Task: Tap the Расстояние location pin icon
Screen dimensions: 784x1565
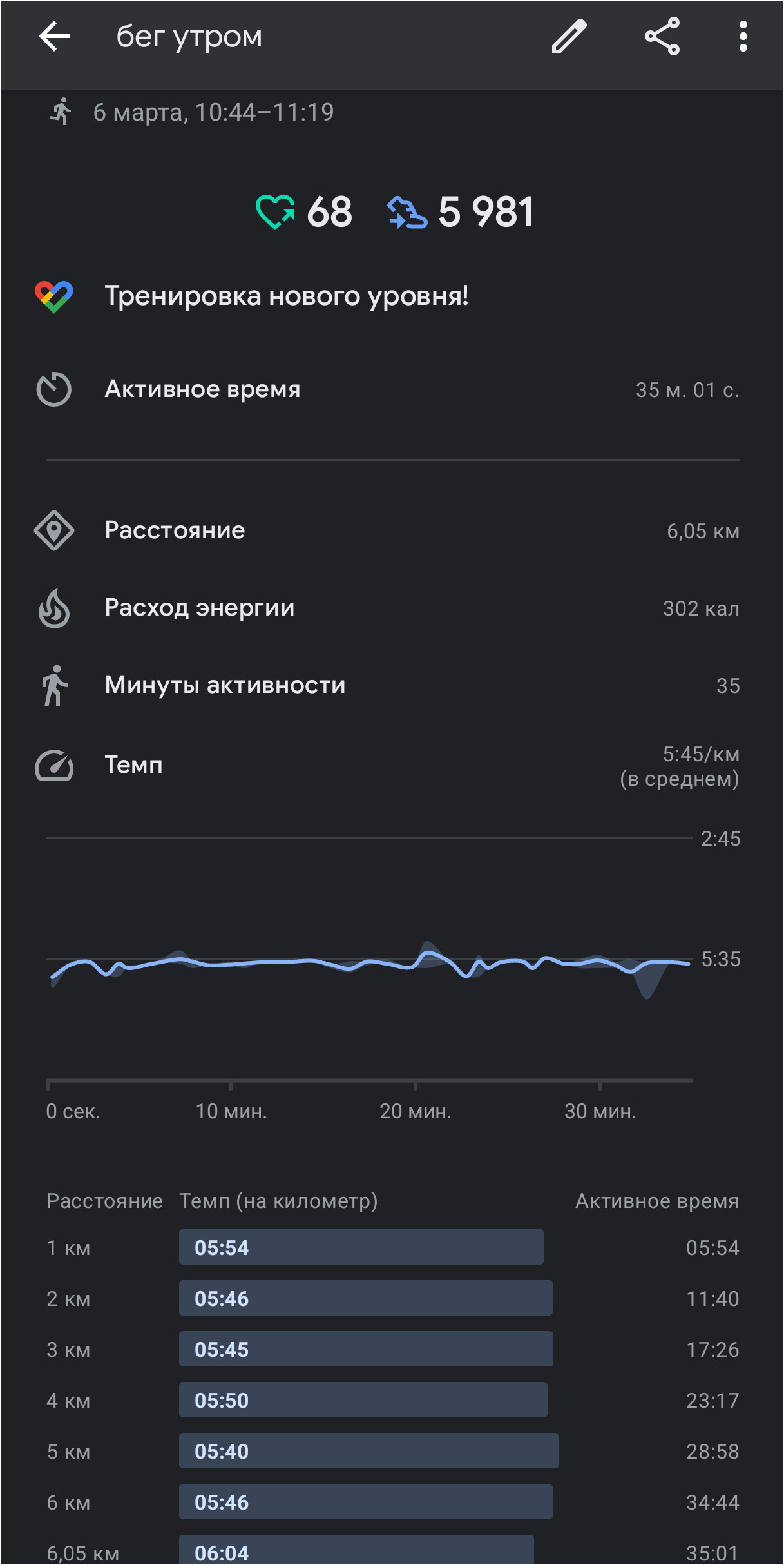Action: [x=54, y=530]
